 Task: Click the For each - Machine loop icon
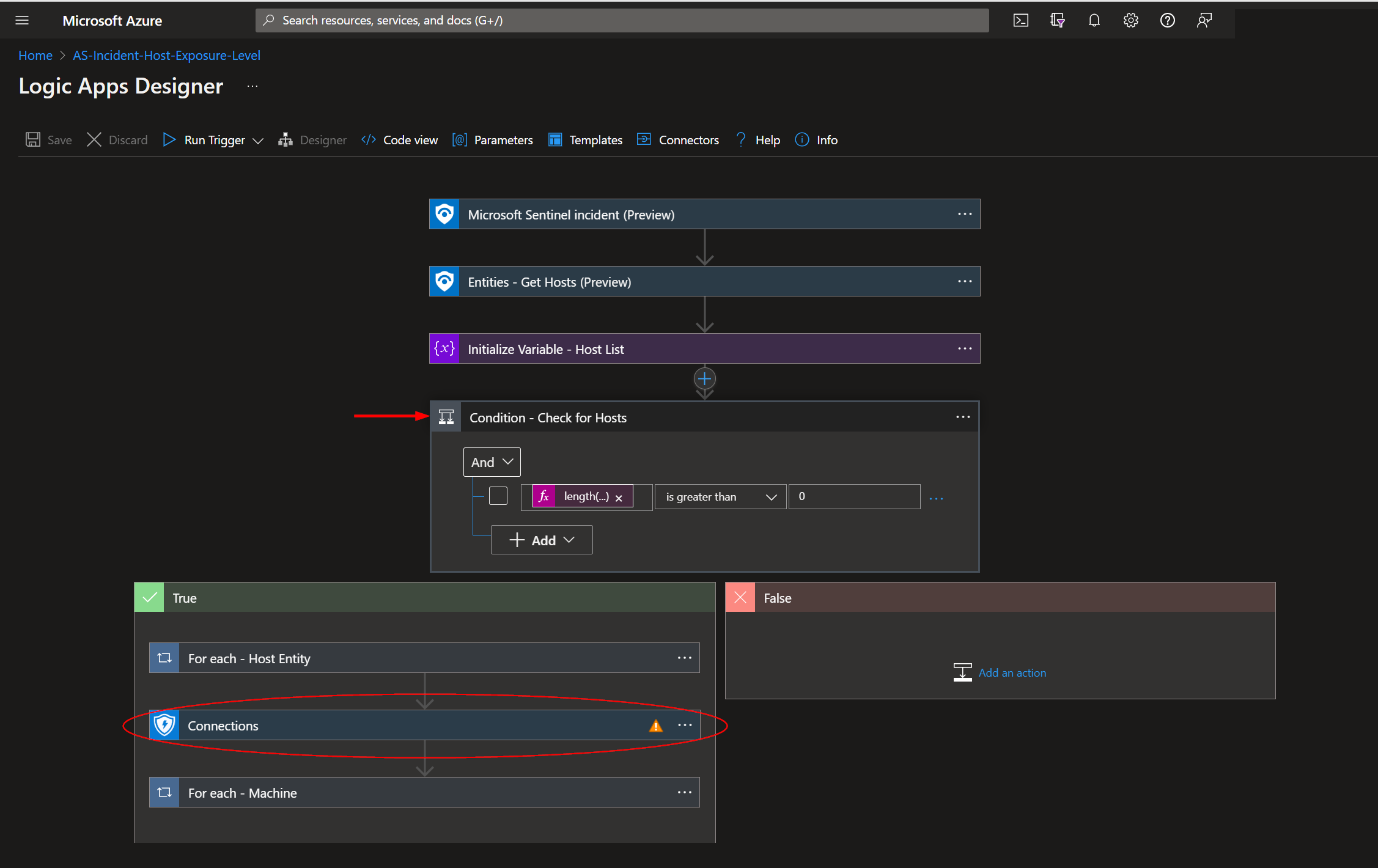click(x=164, y=792)
